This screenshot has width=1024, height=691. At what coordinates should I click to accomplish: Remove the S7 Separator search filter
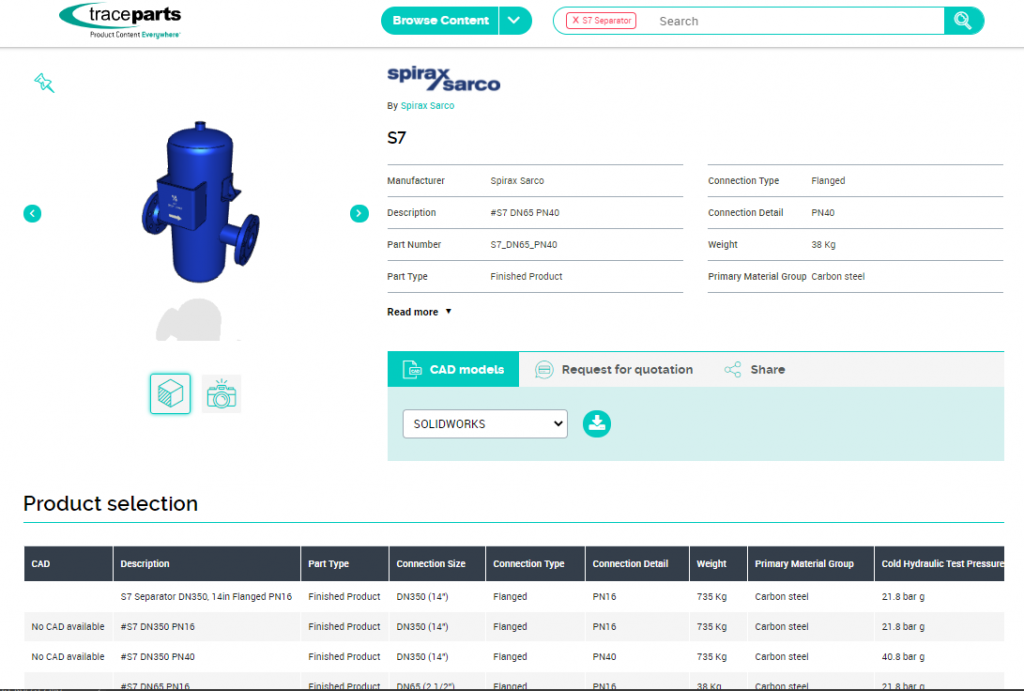575,20
